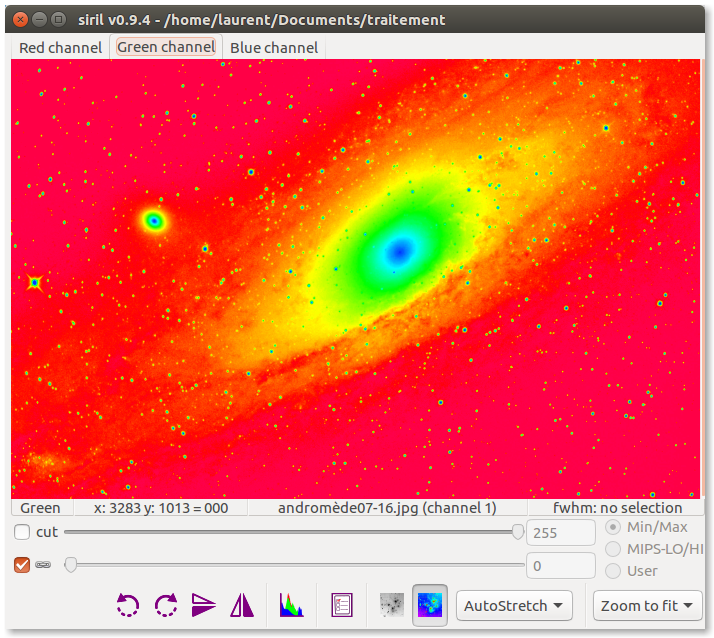Rotate image counter-clockwise
Screen dimensions: 714x638
[128, 605]
